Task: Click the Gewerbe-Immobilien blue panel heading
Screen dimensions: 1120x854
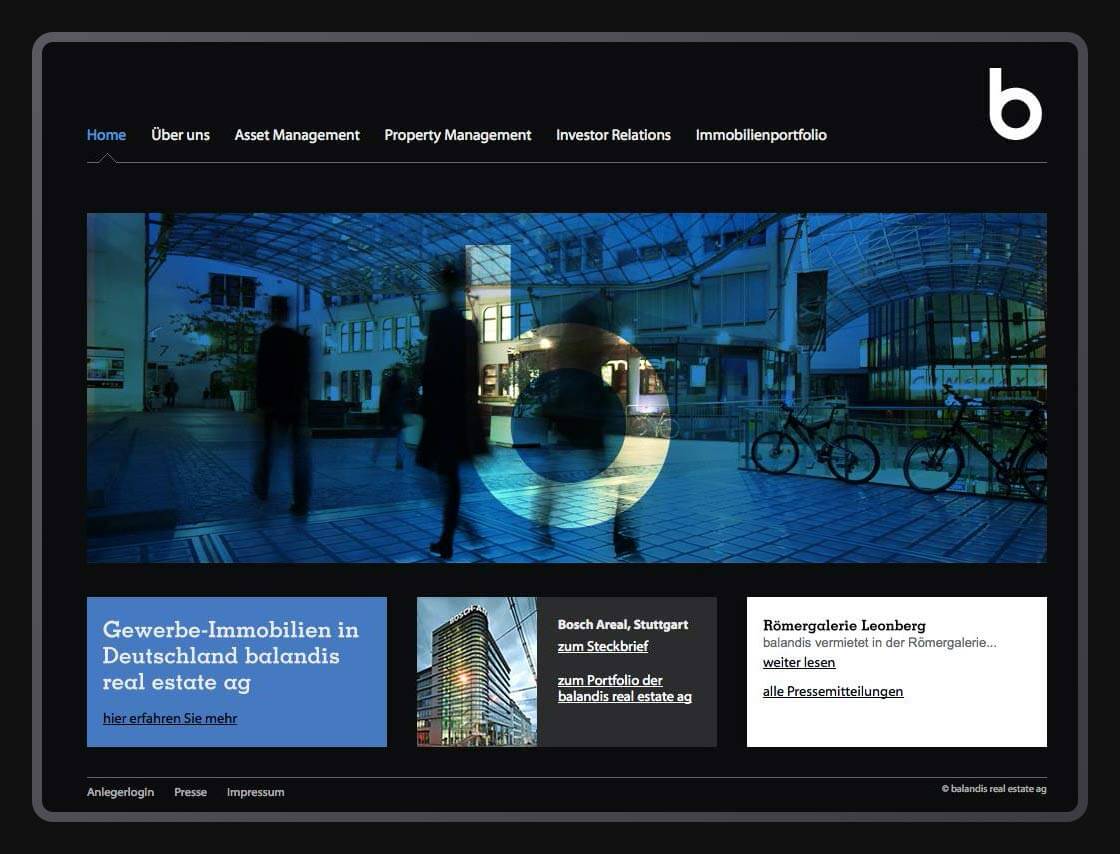Action: click(x=230, y=656)
